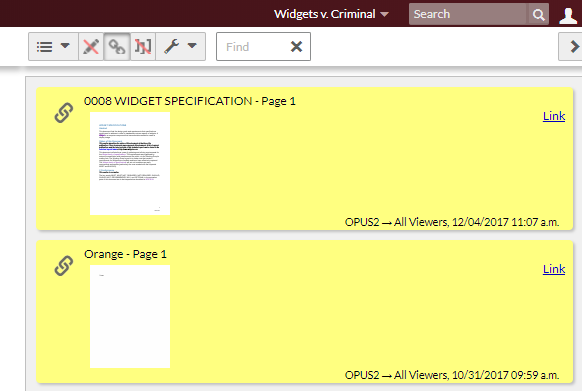Screen dimensions: 582x391
Task: Open Link for Orange - Page 1
Action: click(554, 269)
